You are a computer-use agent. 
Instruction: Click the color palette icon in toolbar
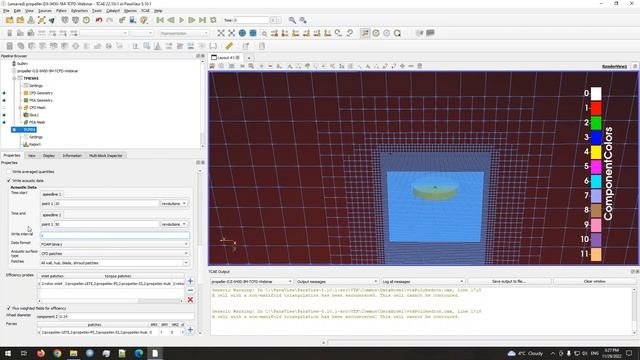click(144, 20)
